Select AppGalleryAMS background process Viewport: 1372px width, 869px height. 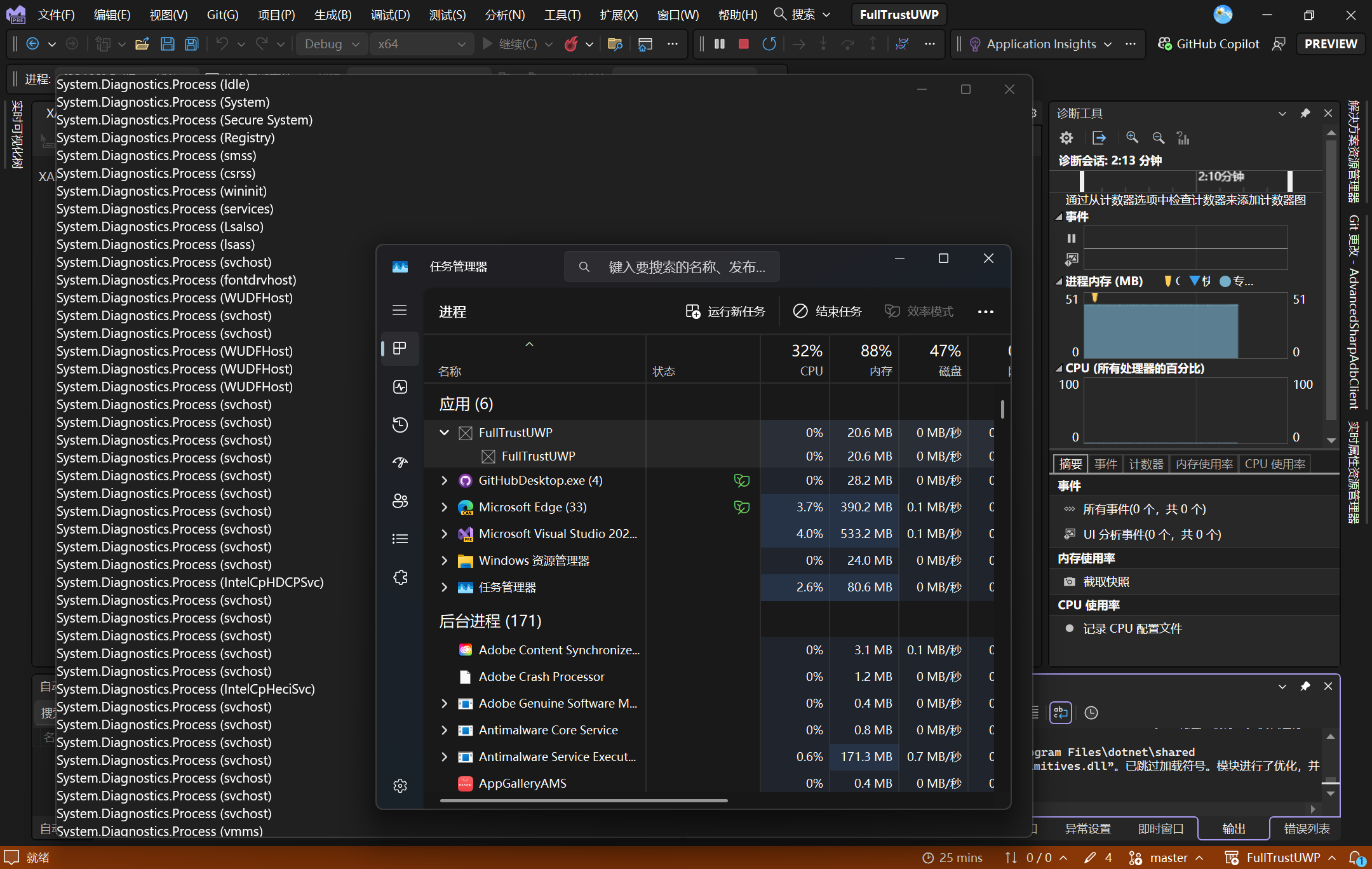pos(708,783)
